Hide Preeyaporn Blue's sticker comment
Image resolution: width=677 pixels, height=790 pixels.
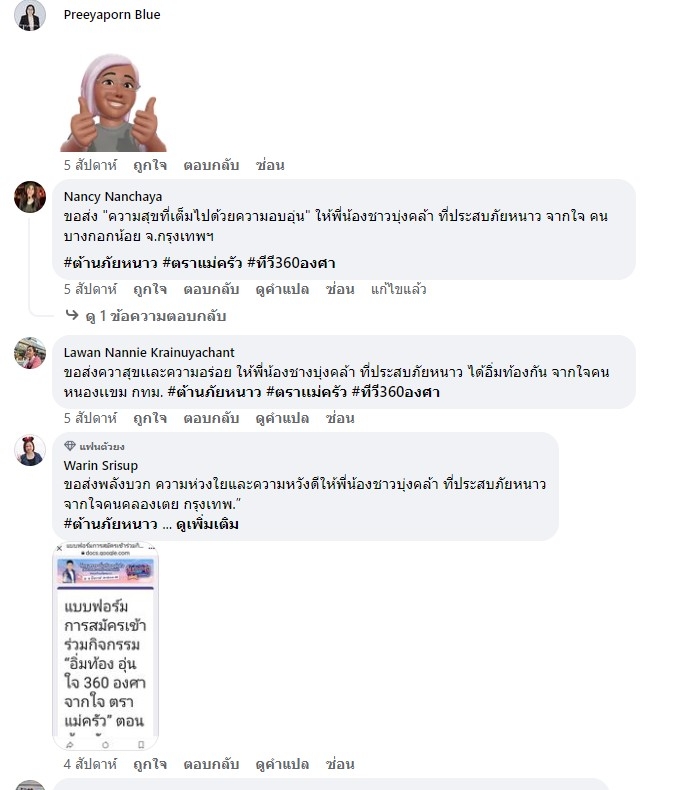(x=270, y=165)
